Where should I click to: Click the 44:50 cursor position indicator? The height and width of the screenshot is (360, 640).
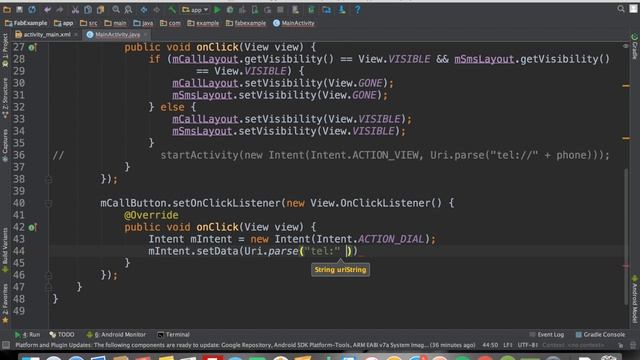click(x=490, y=345)
